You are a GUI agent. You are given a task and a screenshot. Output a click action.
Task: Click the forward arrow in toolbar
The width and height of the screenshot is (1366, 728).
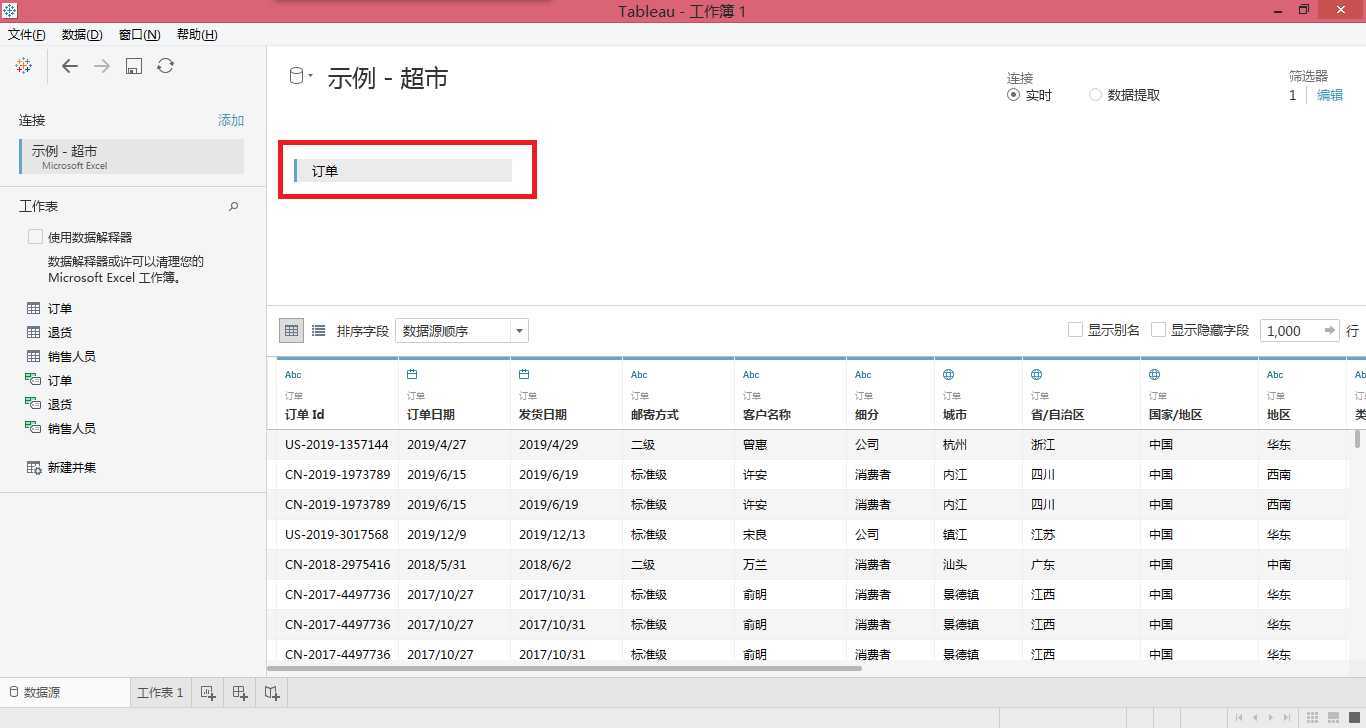(102, 65)
